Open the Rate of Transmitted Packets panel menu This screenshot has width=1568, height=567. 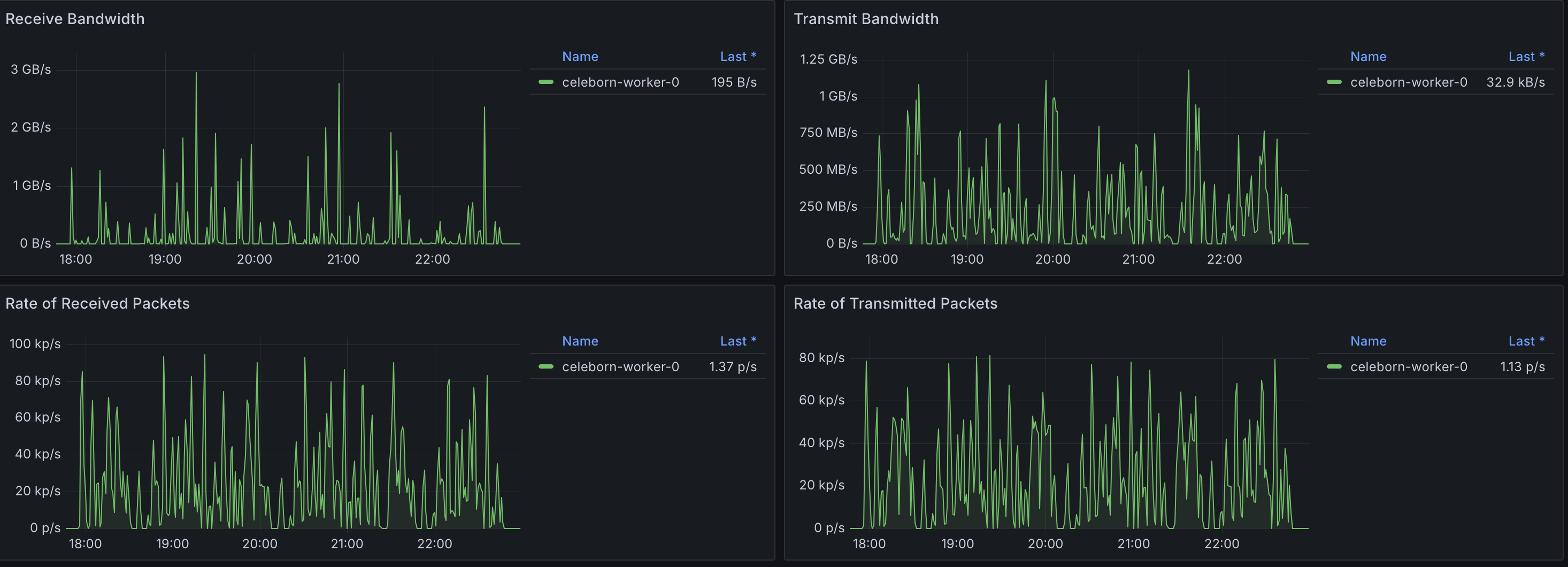click(x=895, y=303)
